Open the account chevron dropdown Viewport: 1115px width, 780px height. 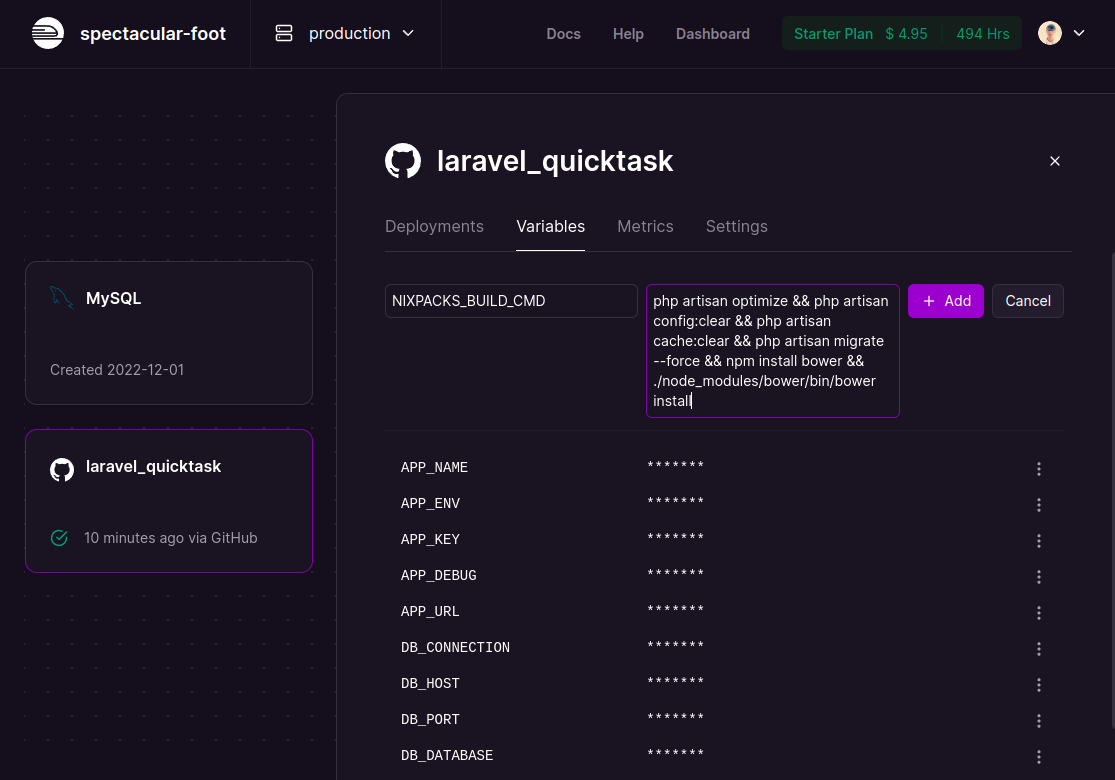pos(1076,33)
